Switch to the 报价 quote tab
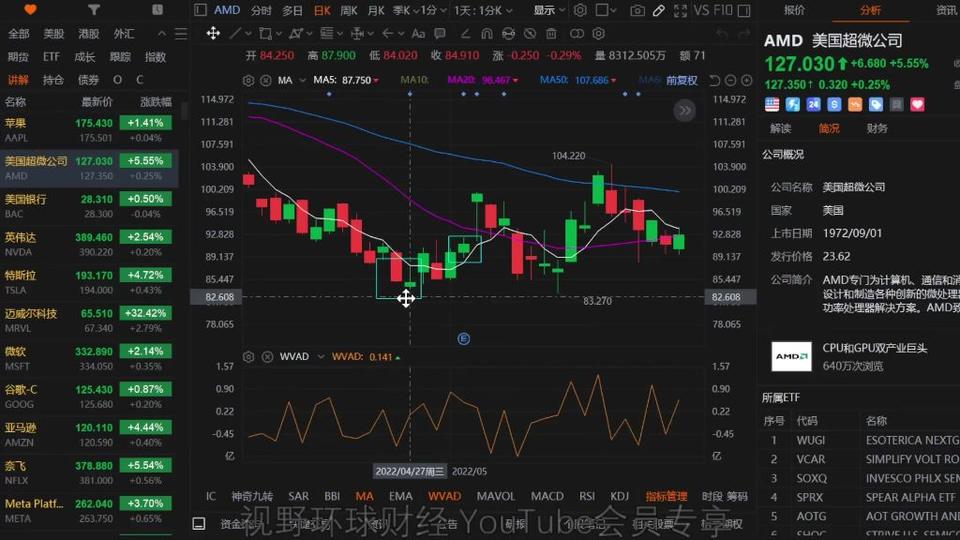Screen dimensions: 960x540 coord(794,10)
